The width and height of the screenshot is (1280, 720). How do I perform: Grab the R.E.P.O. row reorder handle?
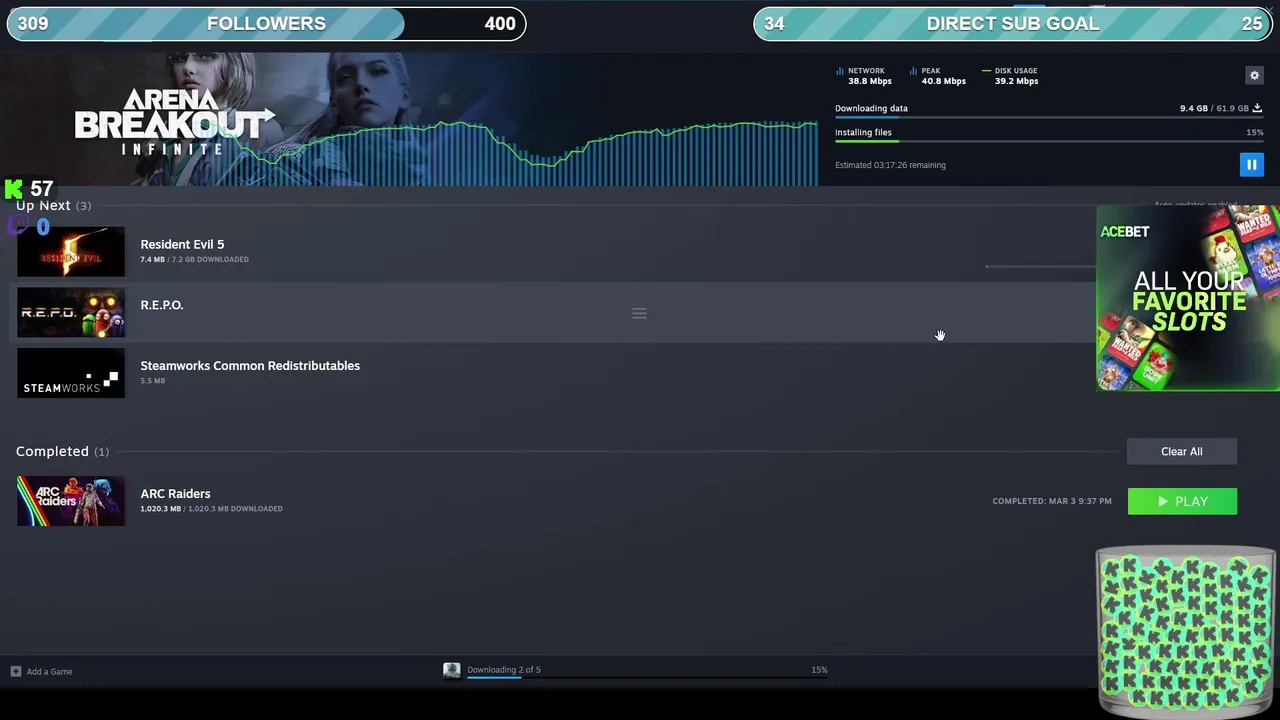coord(639,313)
